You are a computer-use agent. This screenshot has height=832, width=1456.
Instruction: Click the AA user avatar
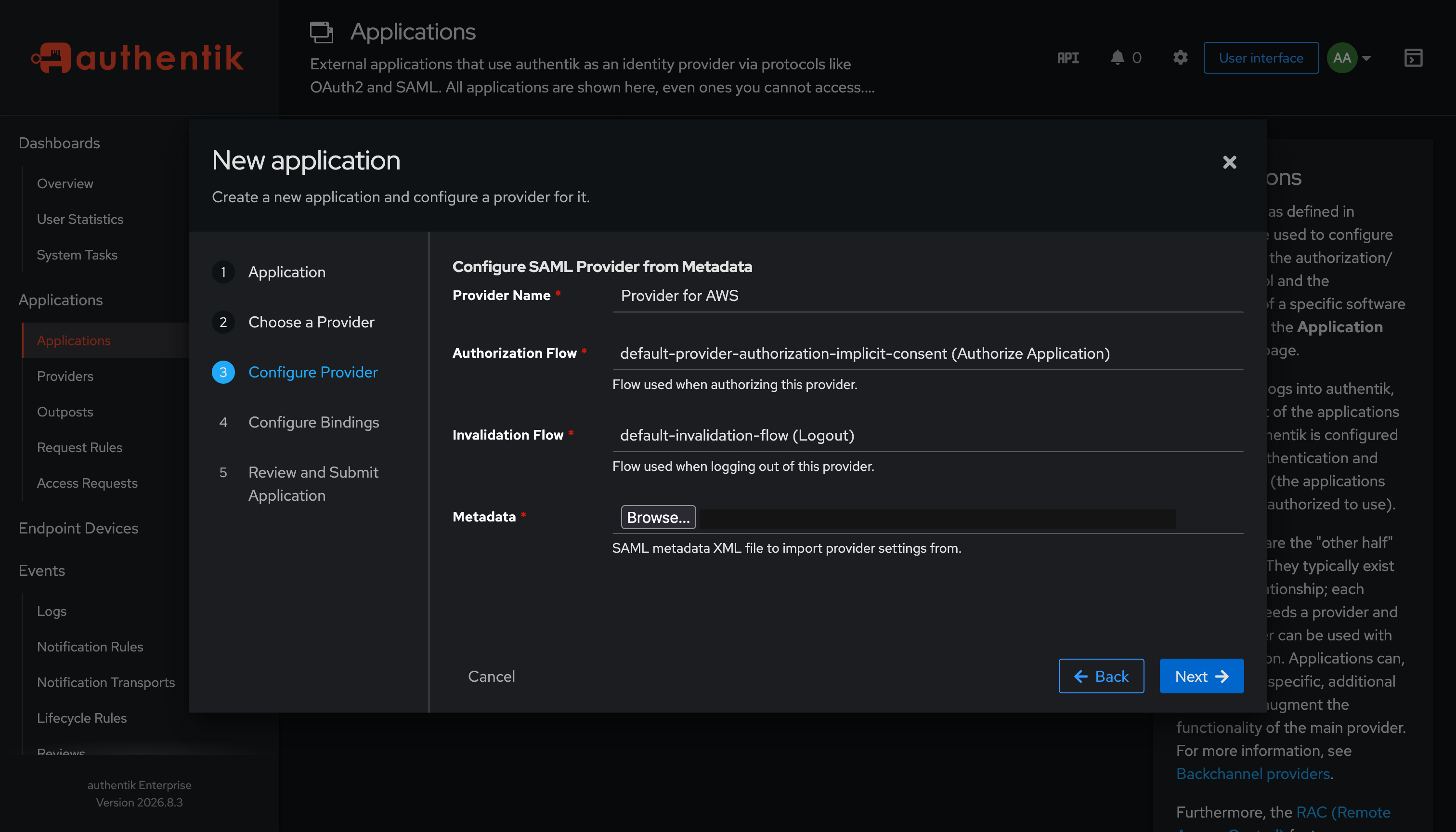pyautogui.click(x=1342, y=58)
